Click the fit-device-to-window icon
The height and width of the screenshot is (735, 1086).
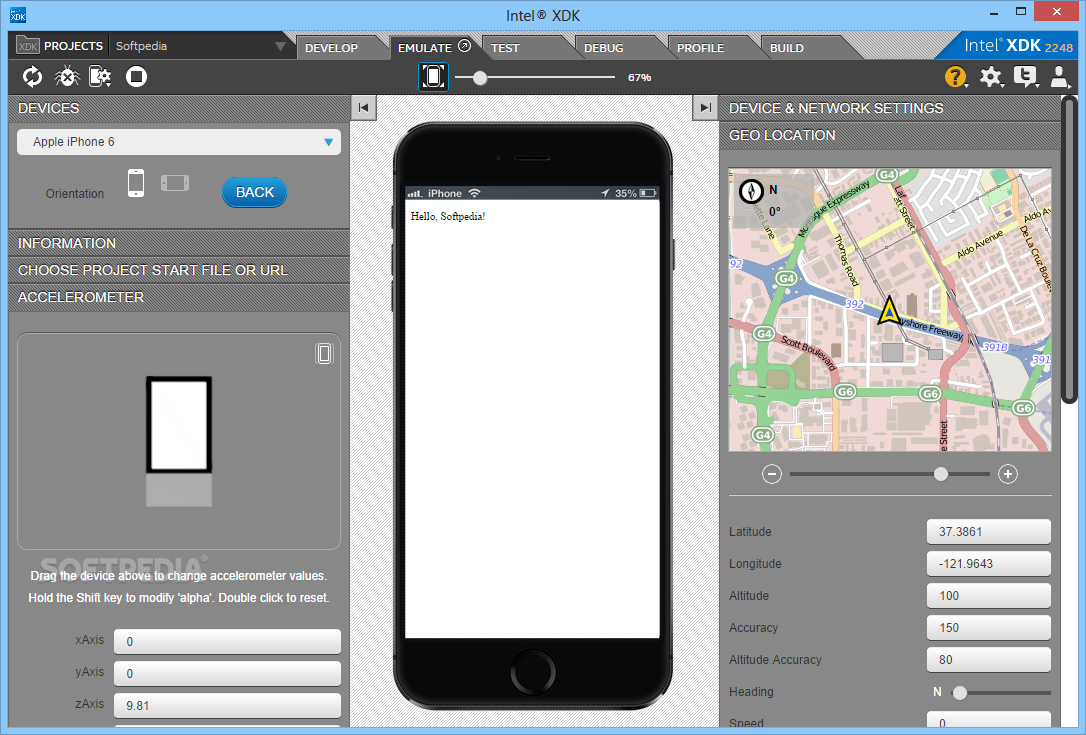coord(434,77)
